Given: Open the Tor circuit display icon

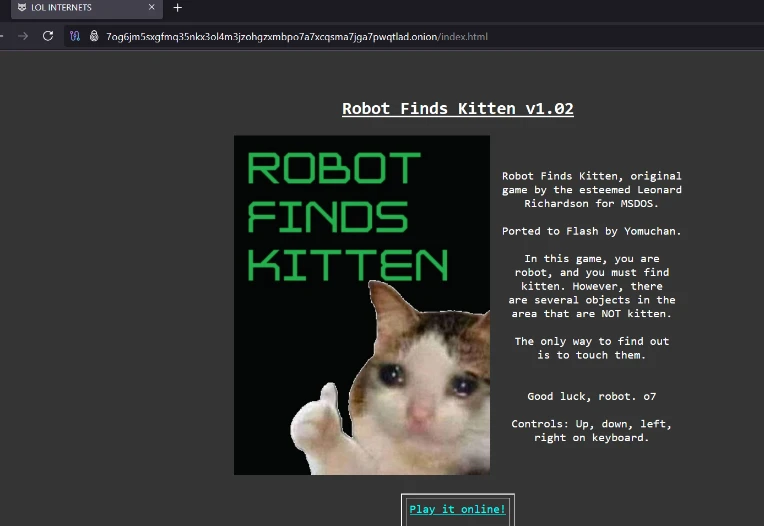Looking at the screenshot, I should [x=75, y=36].
